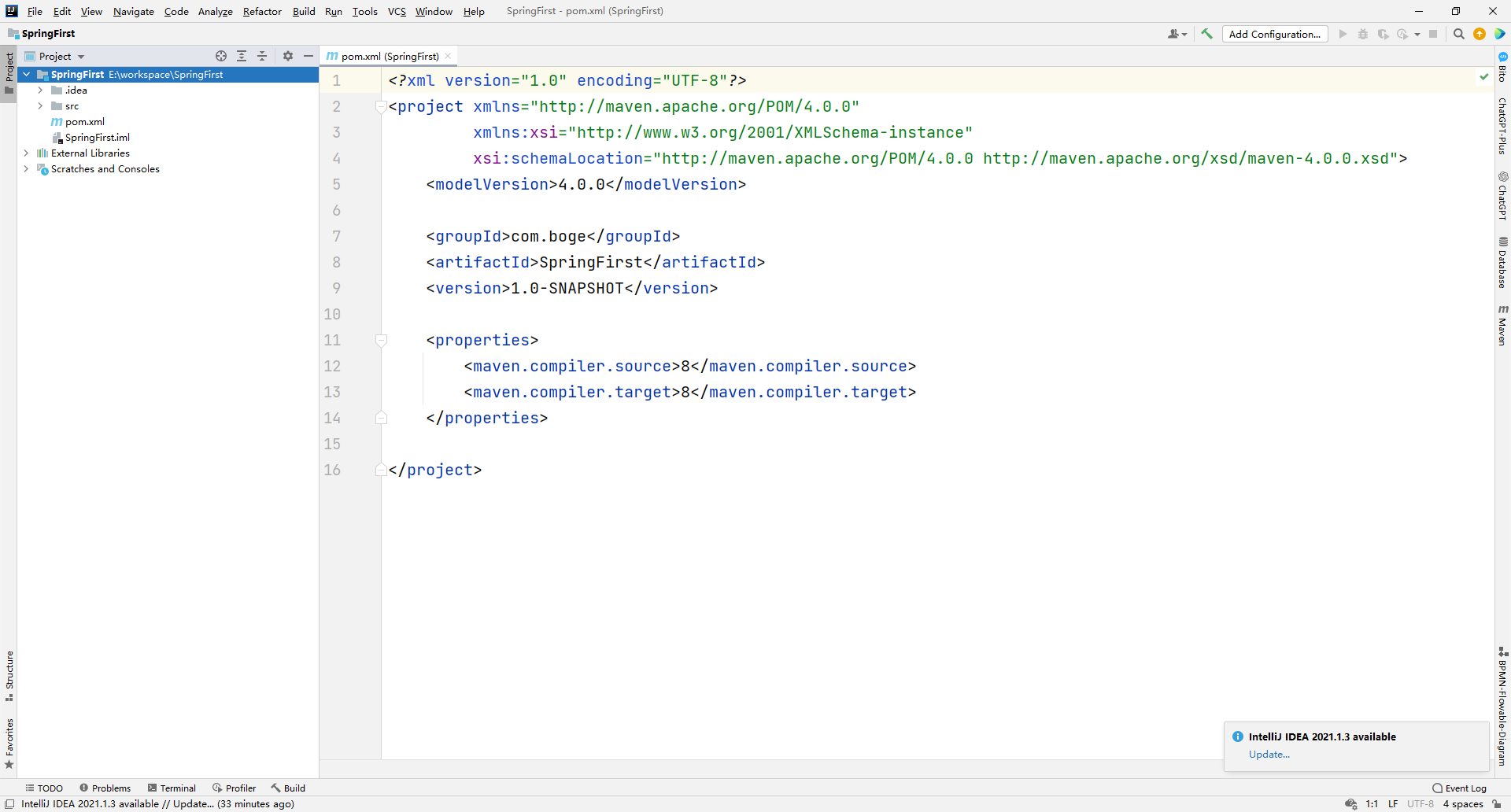The width and height of the screenshot is (1511, 812).
Task: Select SpringFirst.iml in Project tree
Action: pyautogui.click(x=98, y=137)
